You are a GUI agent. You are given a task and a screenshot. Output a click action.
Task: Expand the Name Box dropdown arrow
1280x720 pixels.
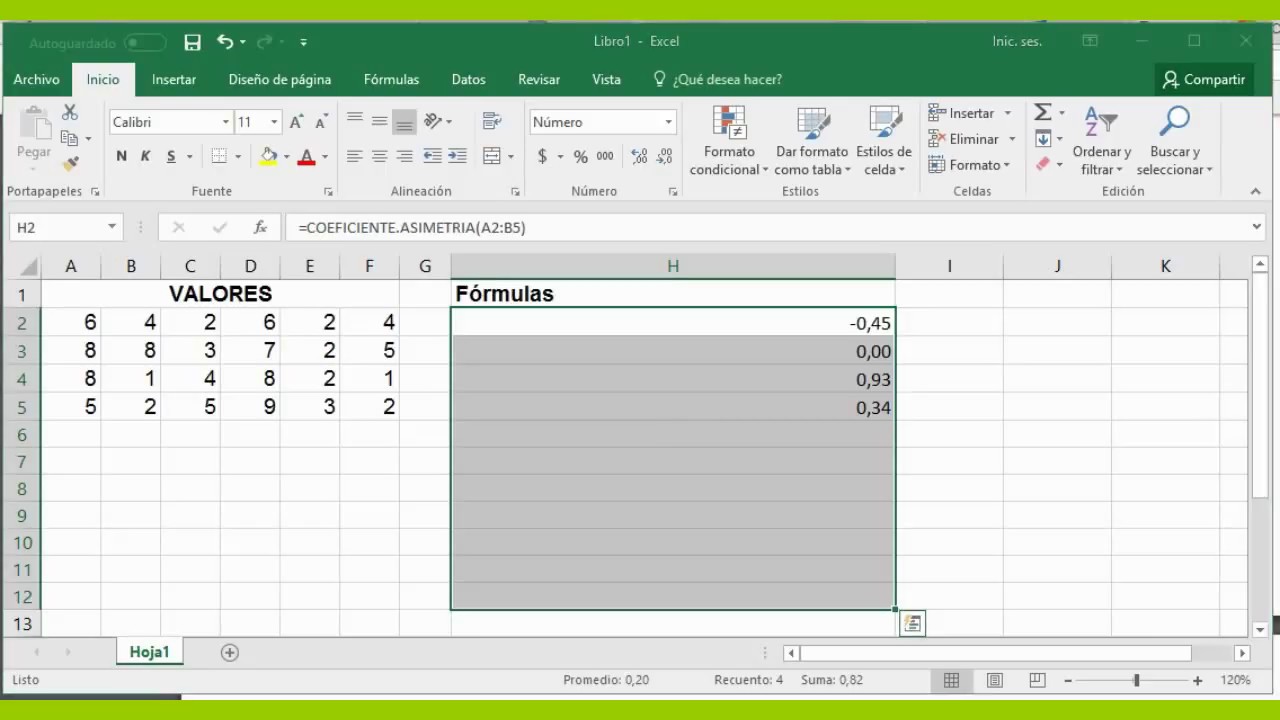tap(111, 227)
